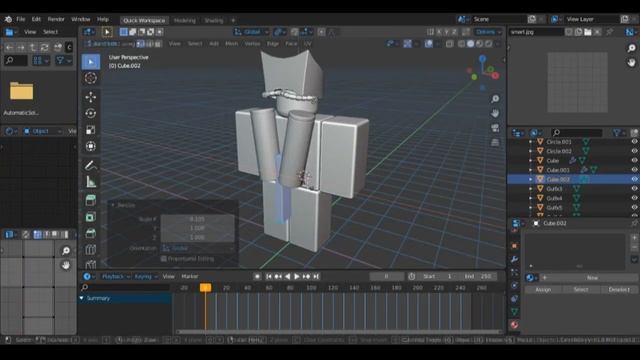This screenshot has width=640, height=360.
Task: Collapse the Summary row in timeline
Action: point(82,298)
